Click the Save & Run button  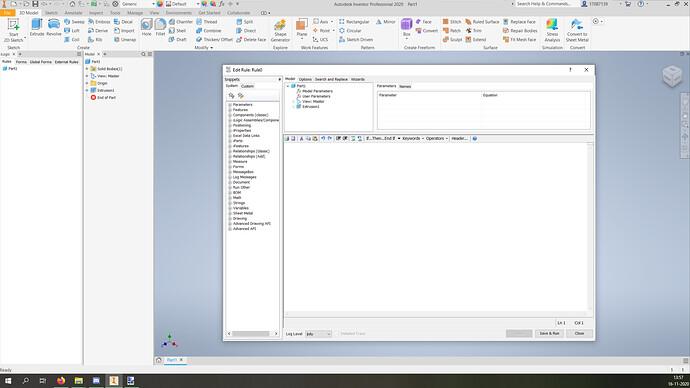[x=549, y=333]
